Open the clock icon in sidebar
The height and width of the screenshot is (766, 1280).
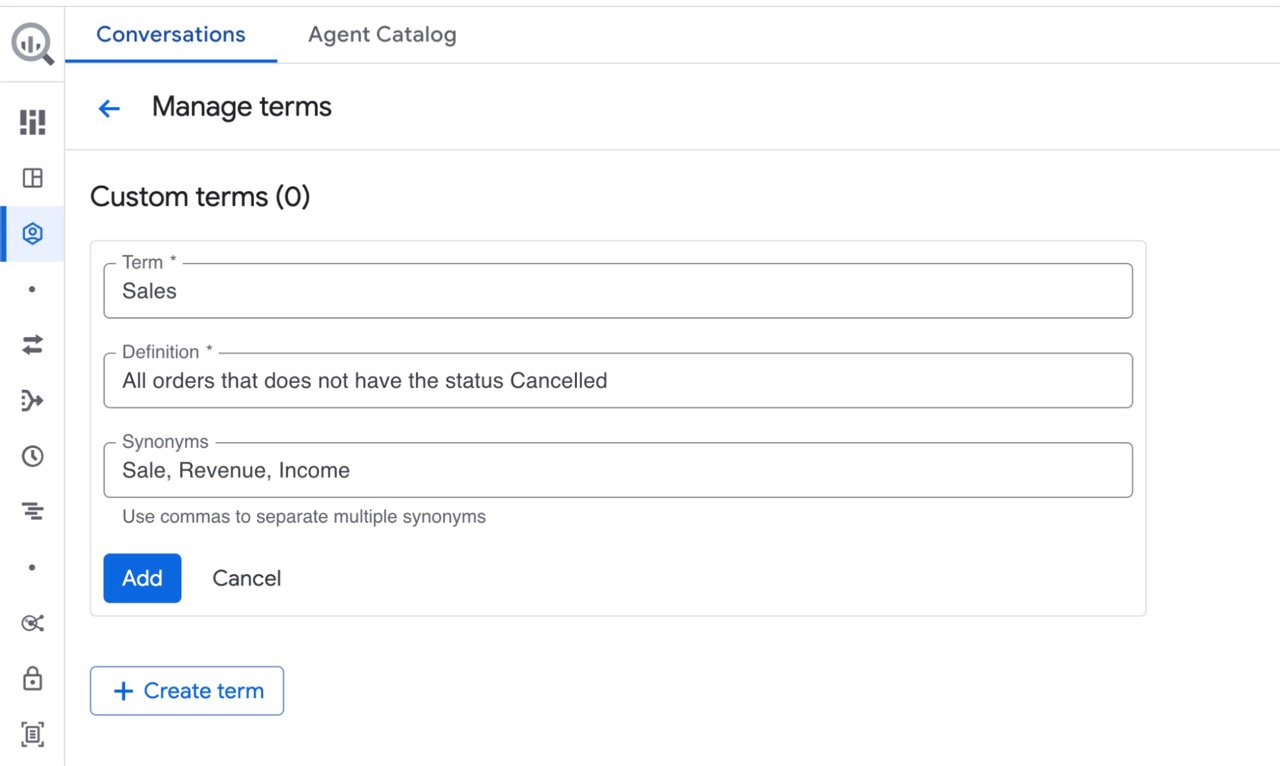point(32,456)
